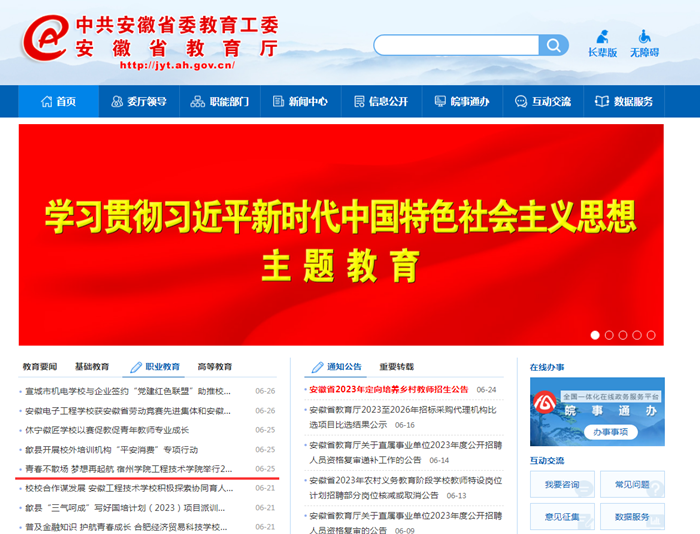Click into the search input field
The image size is (700, 534).
point(456,46)
